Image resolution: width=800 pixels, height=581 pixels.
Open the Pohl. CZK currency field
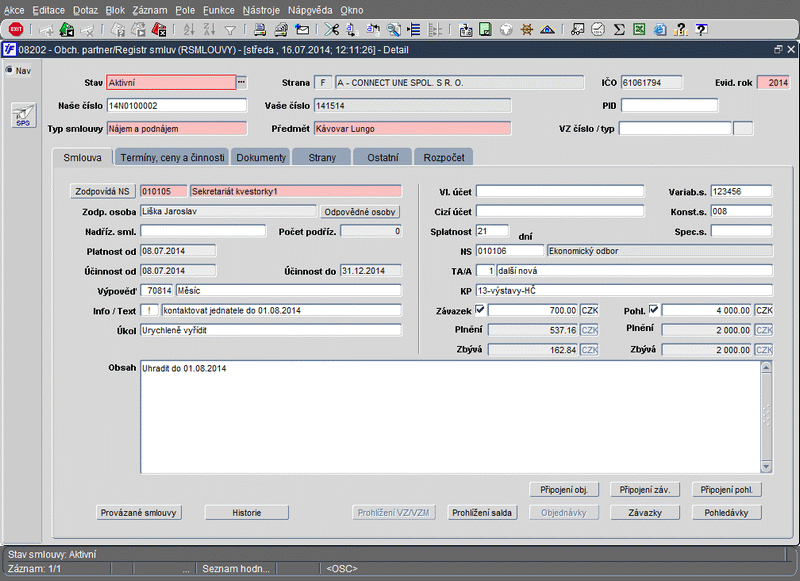pos(764,311)
